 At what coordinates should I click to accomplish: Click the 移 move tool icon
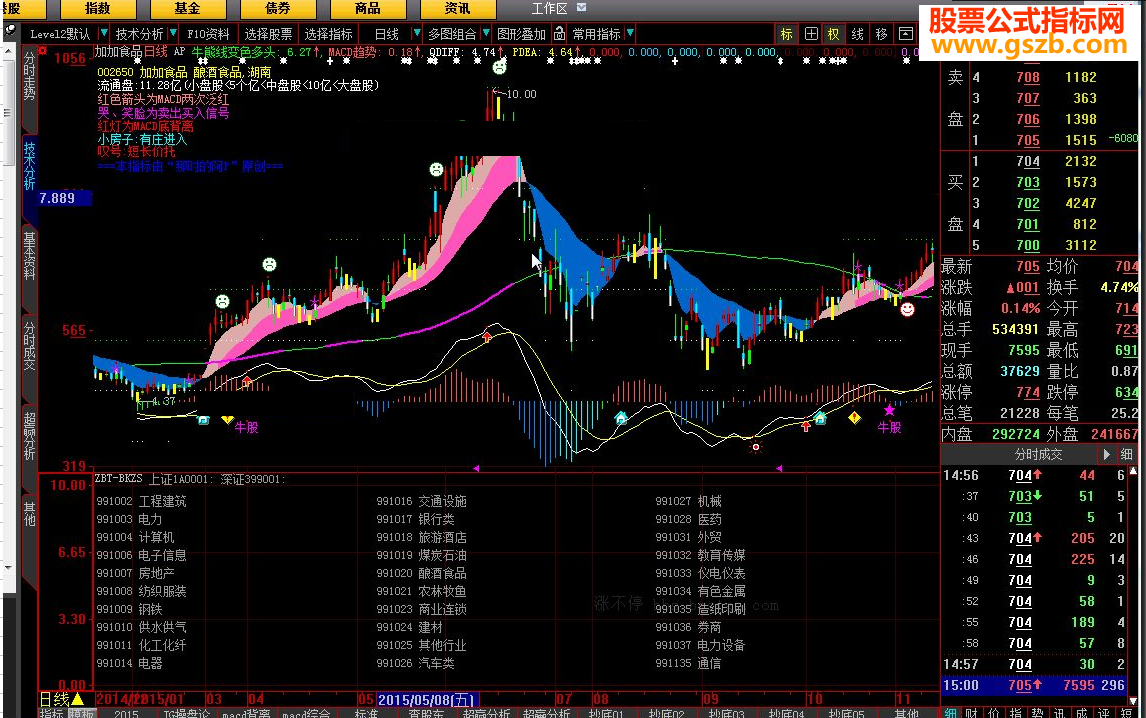pyautogui.click(x=881, y=34)
